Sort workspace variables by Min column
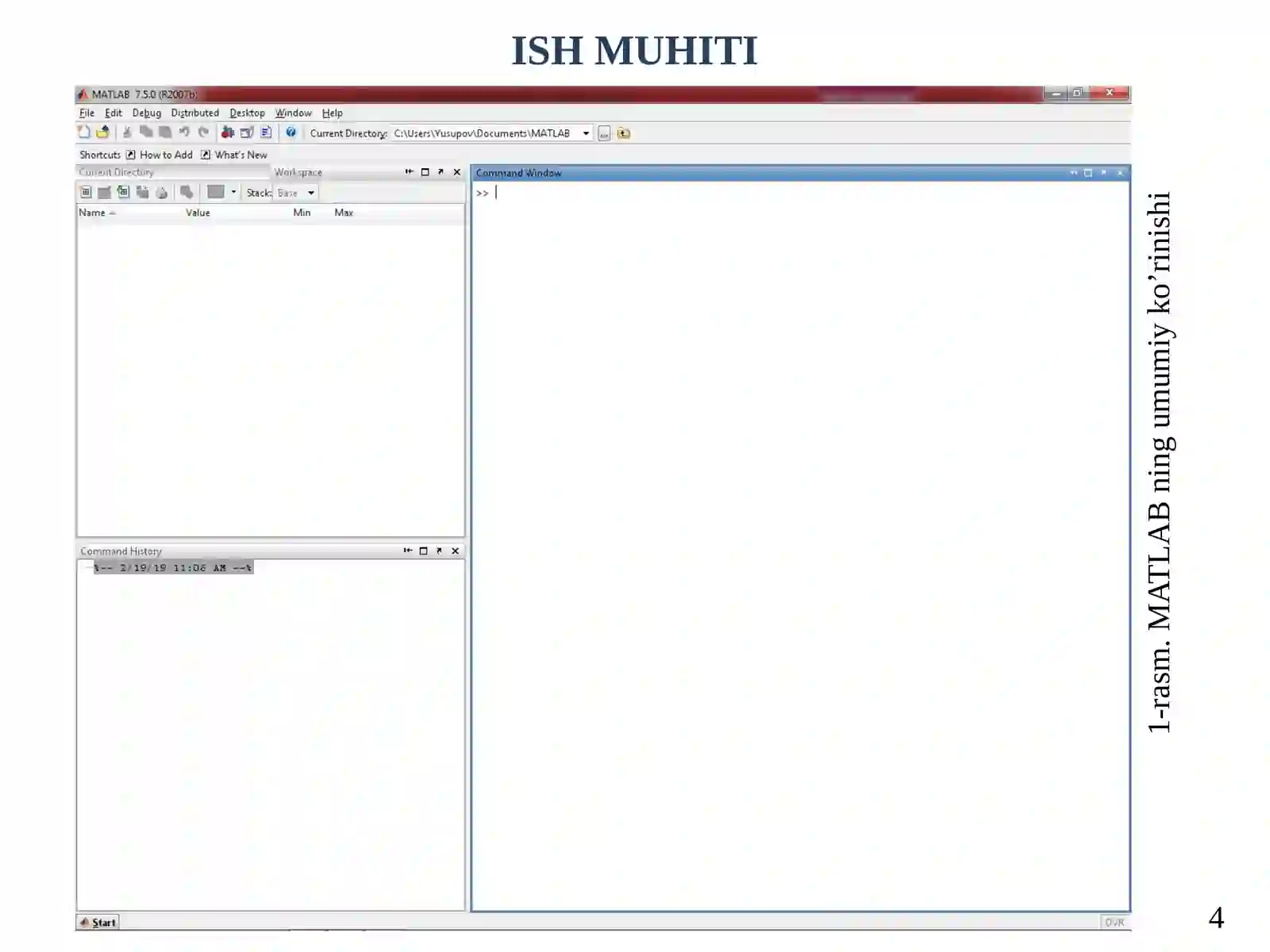1270x952 pixels. pyautogui.click(x=302, y=213)
